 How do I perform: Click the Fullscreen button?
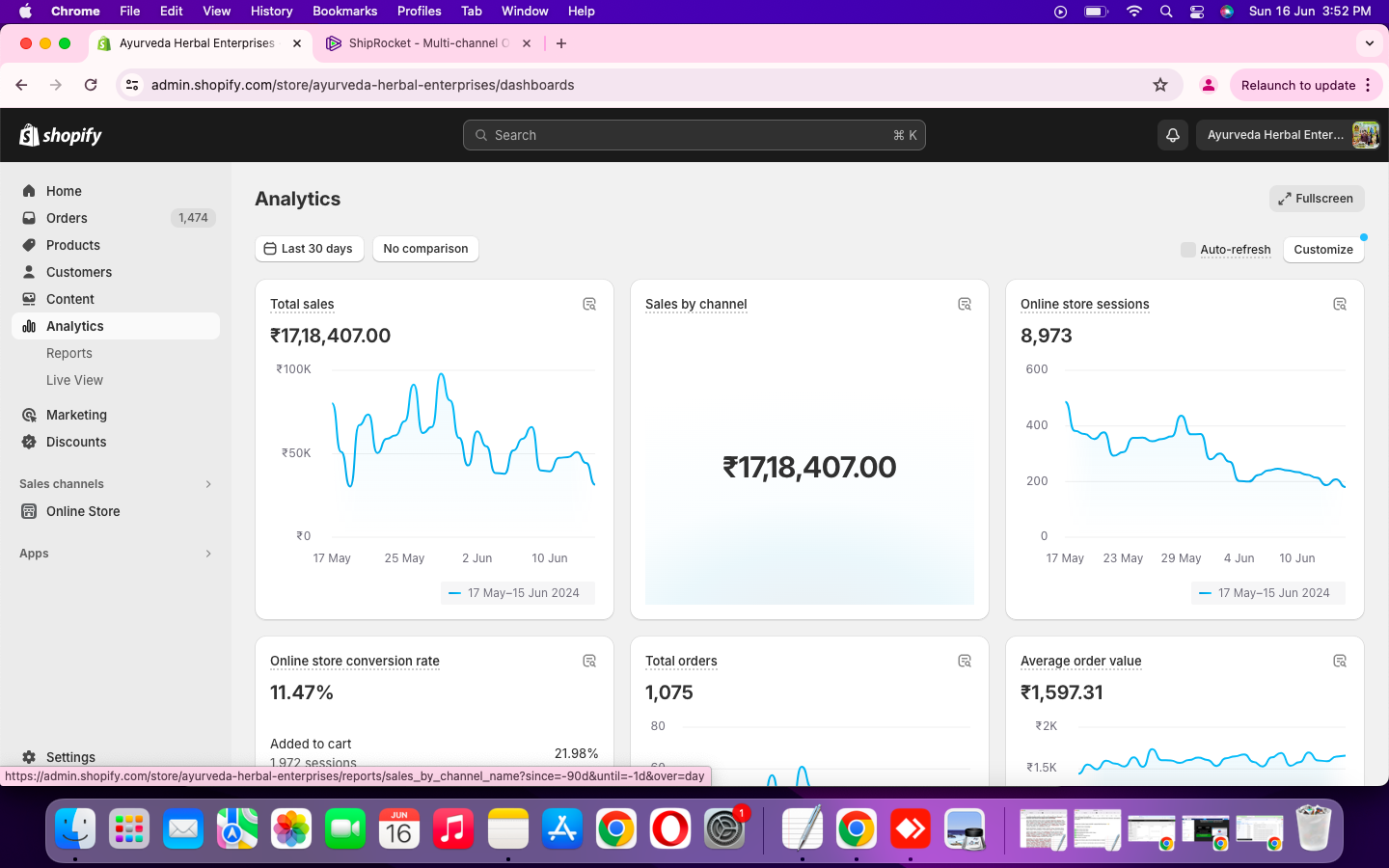pyautogui.click(x=1316, y=199)
